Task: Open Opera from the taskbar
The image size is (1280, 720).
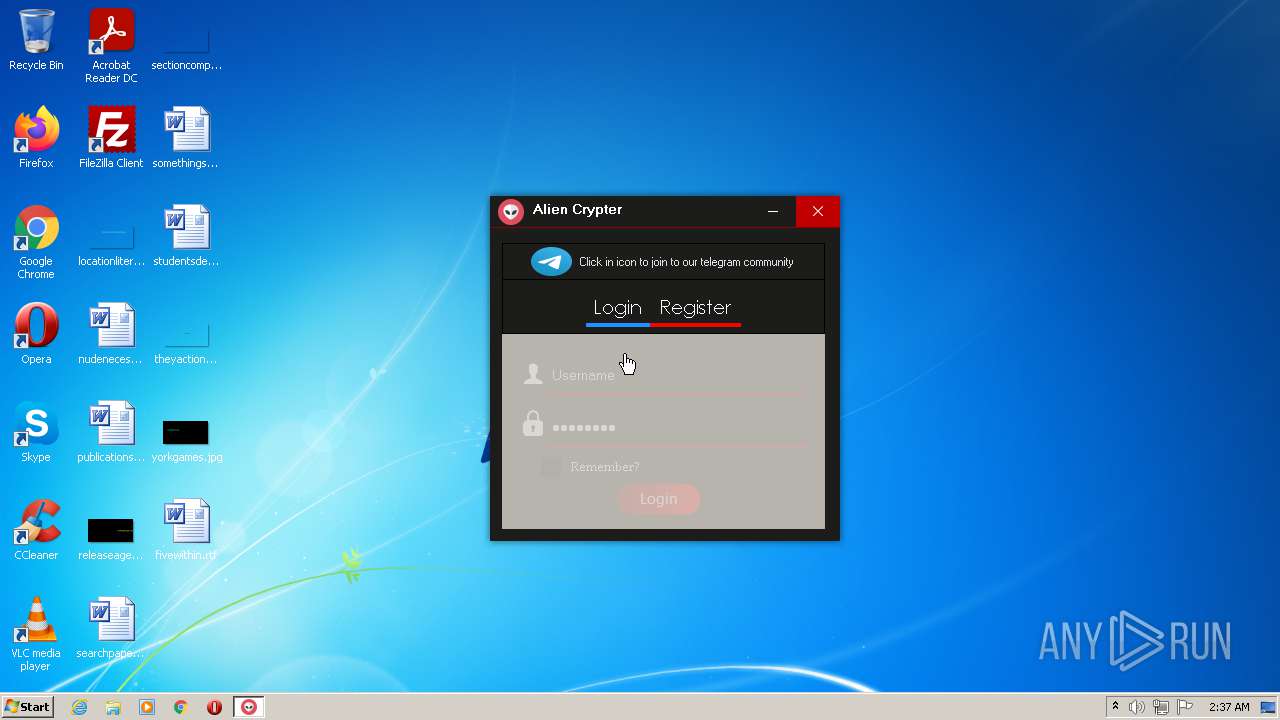Action: point(214,707)
